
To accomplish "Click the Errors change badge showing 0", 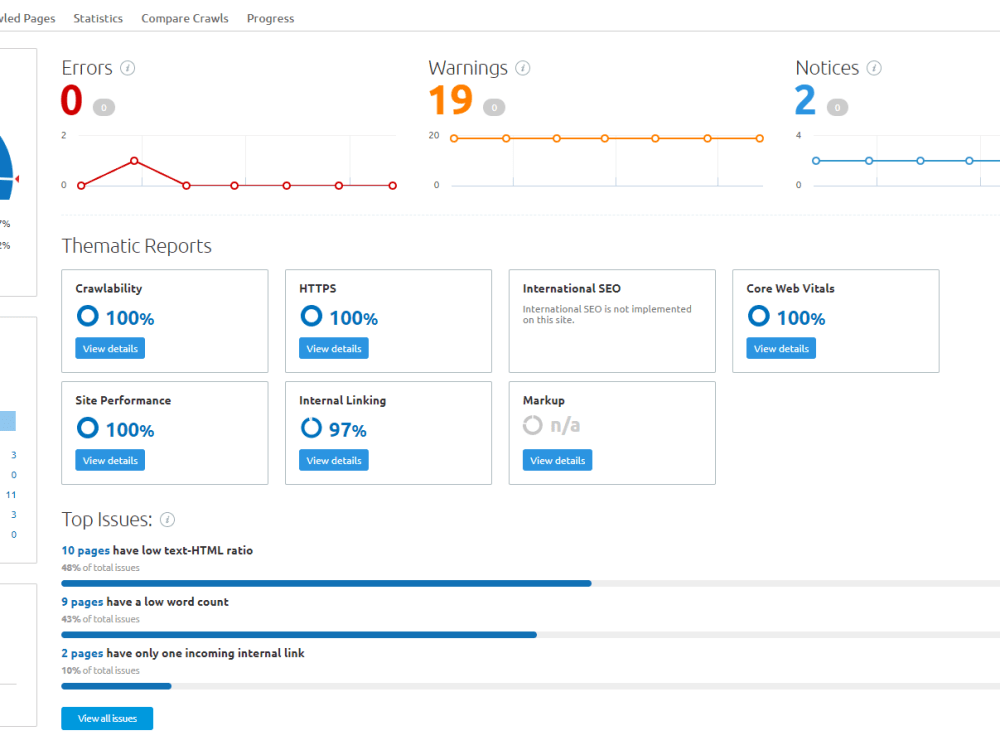I will 104,107.
